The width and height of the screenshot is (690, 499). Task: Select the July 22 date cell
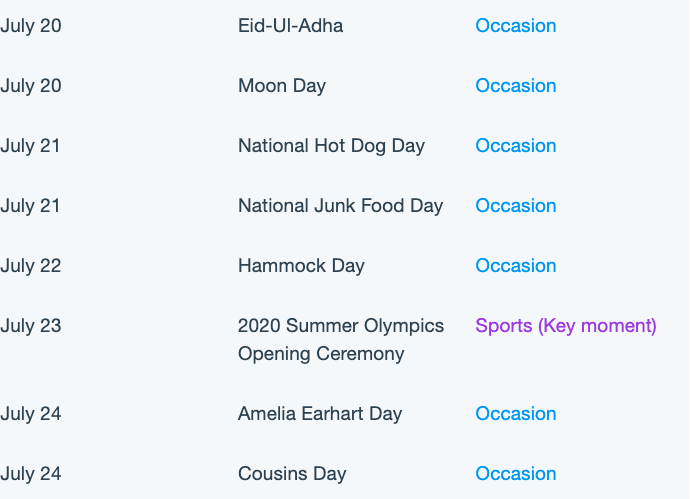(30, 266)
